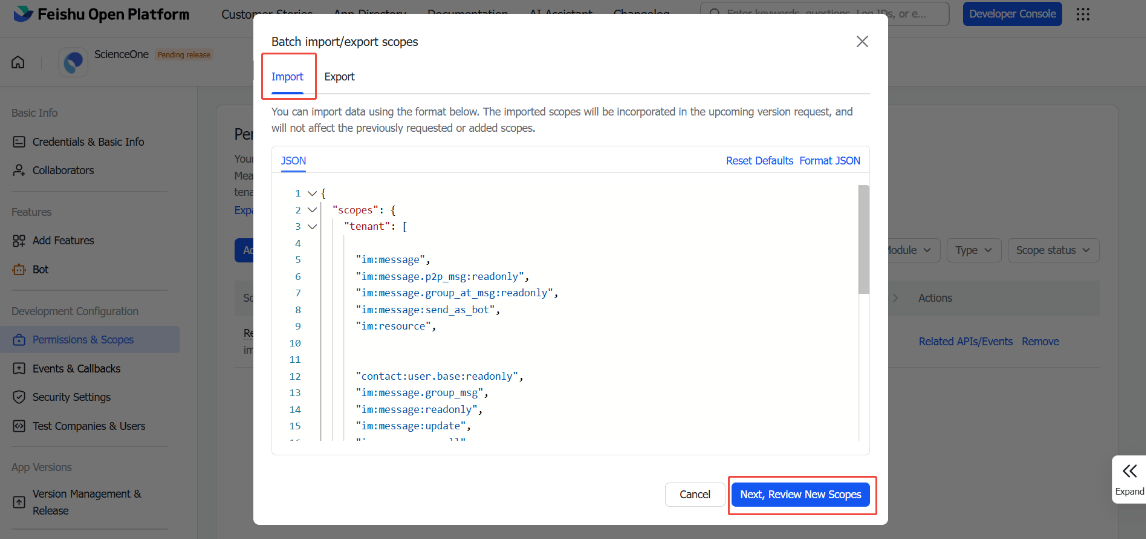Open the apps grid icon

point(1084,14)
